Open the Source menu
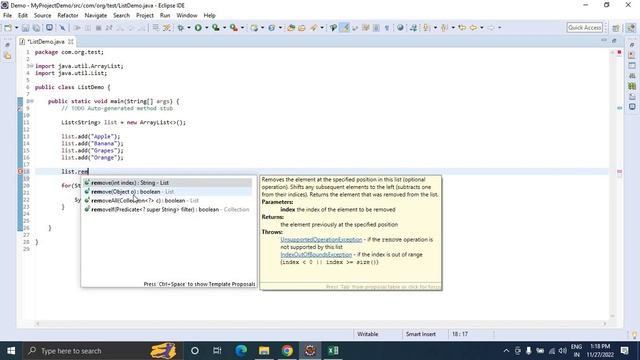The image size is (640, 360). click(42, 16)
